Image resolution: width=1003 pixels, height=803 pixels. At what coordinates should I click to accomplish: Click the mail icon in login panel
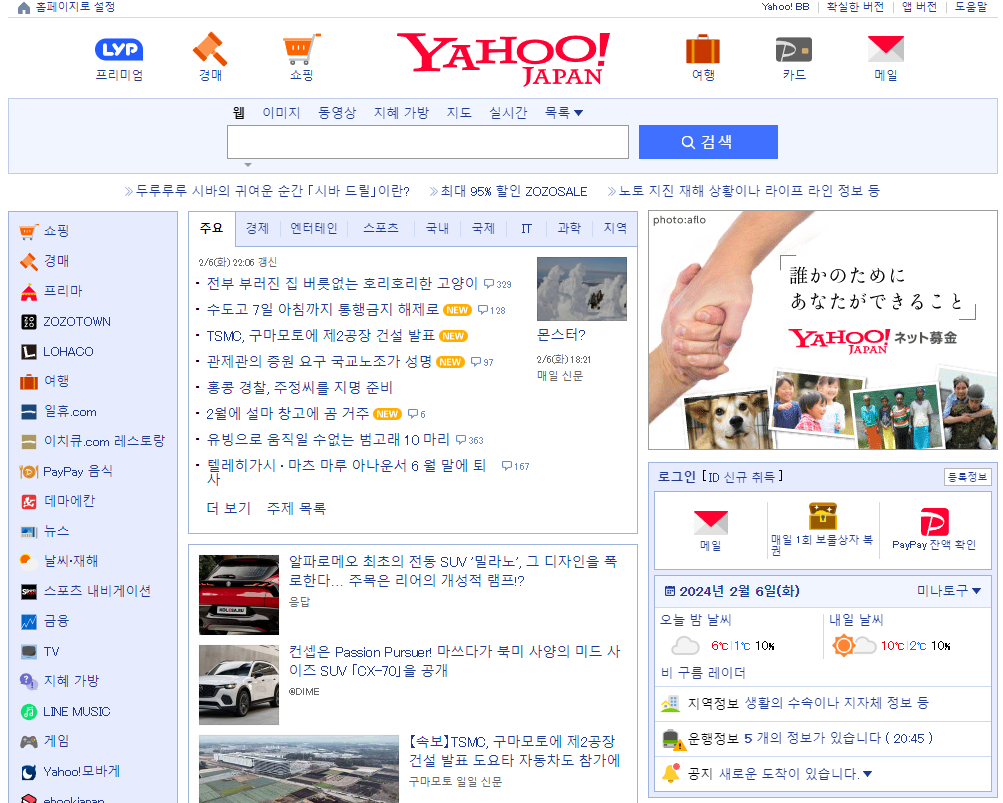pyautogui.click(x=710, y=523)
